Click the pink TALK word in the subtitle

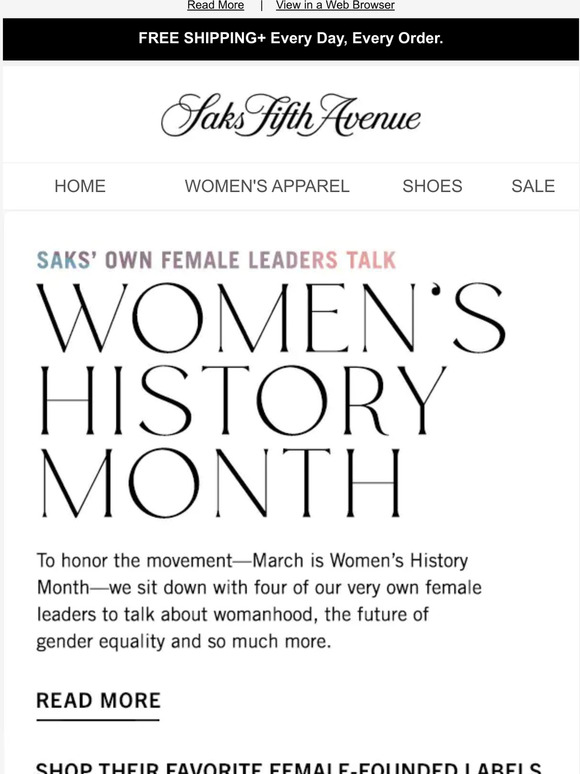click(371, 260)
